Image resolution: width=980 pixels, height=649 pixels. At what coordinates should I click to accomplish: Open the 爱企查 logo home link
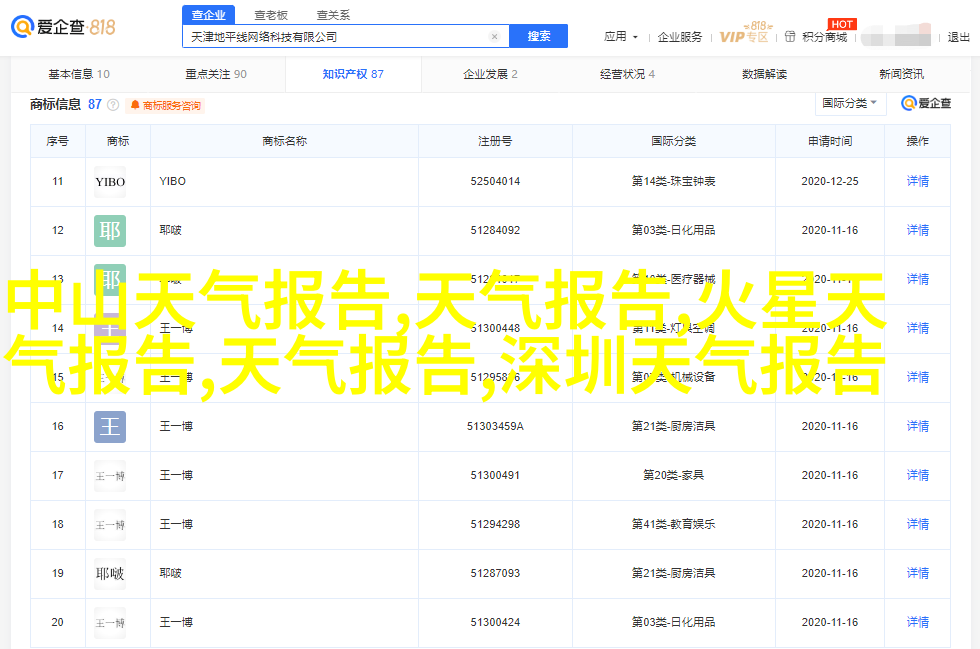coord(63,27)
